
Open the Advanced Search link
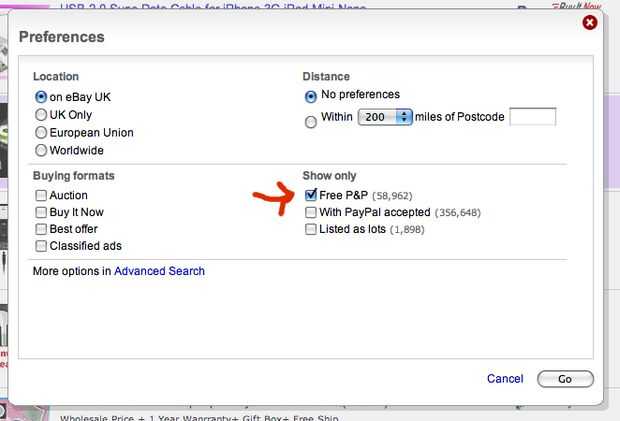pyautogui.click(x=159, y=271)
